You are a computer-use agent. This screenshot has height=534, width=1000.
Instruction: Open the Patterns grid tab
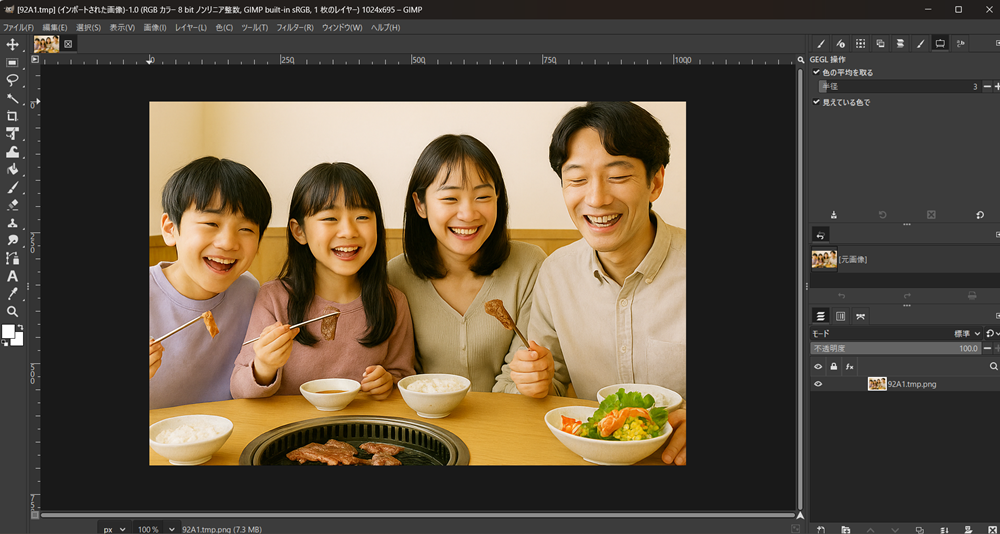click(x=860, y=43)
